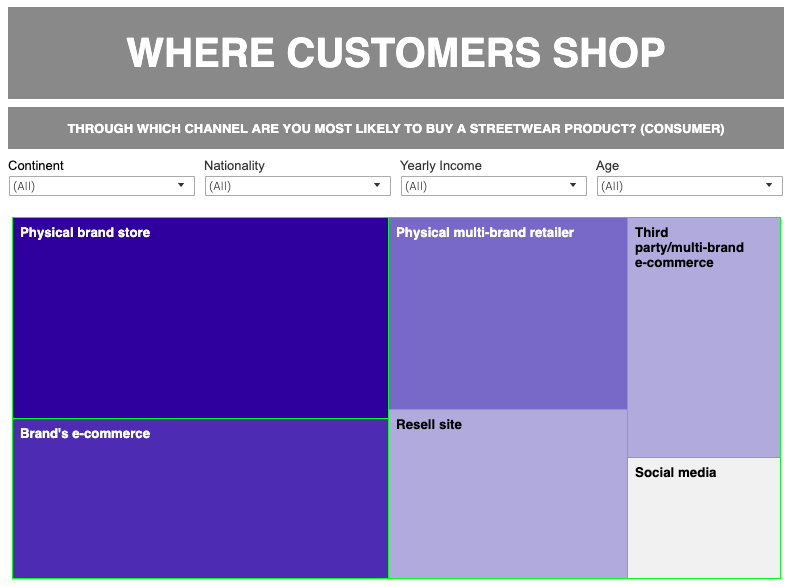Image resolution: width=790 pixels, height=587 pixels.
Task: Select the Social media treemap tile
Action: click(703, 517)
